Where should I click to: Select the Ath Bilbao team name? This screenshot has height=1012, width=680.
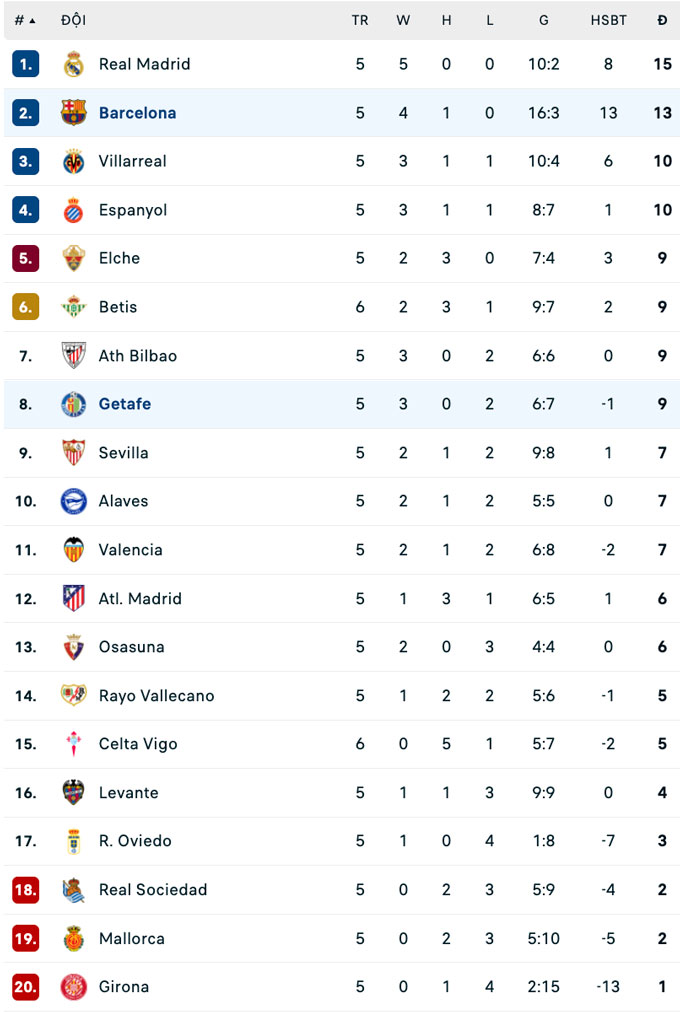pos(138,356)
